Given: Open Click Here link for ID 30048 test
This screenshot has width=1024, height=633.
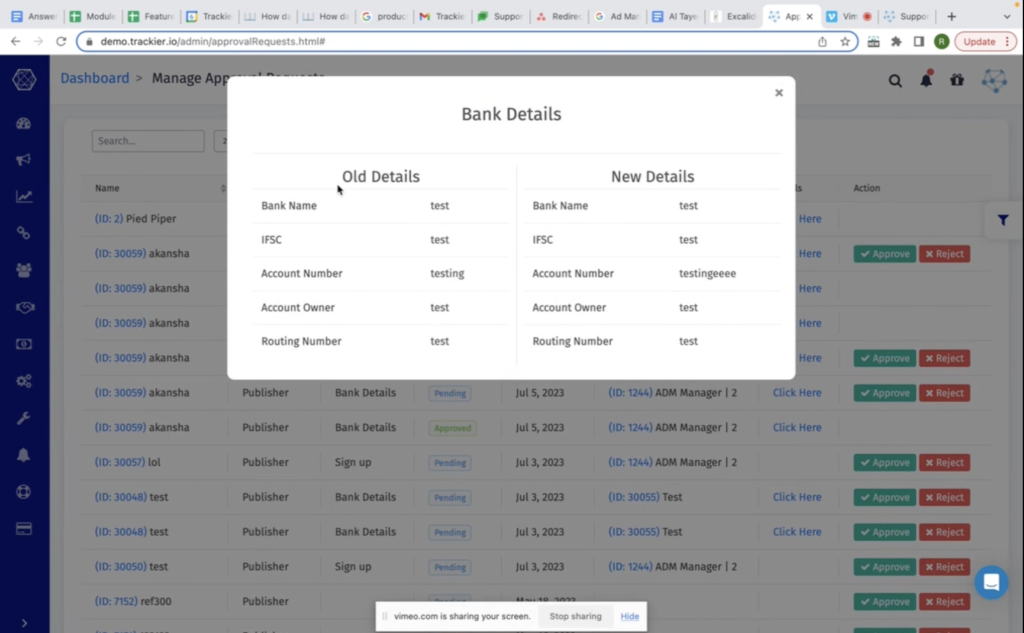Looking at the screenshot, I should point(797,497).
